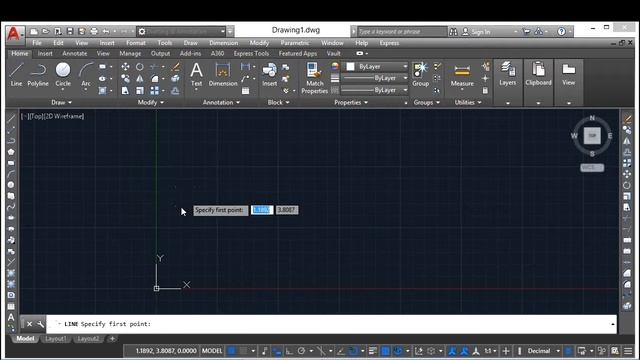Image resolution: width=640 pixels, height=360 pixels.
Task: Open the Decimal units dropdown
Action: [x=543, y=351]
